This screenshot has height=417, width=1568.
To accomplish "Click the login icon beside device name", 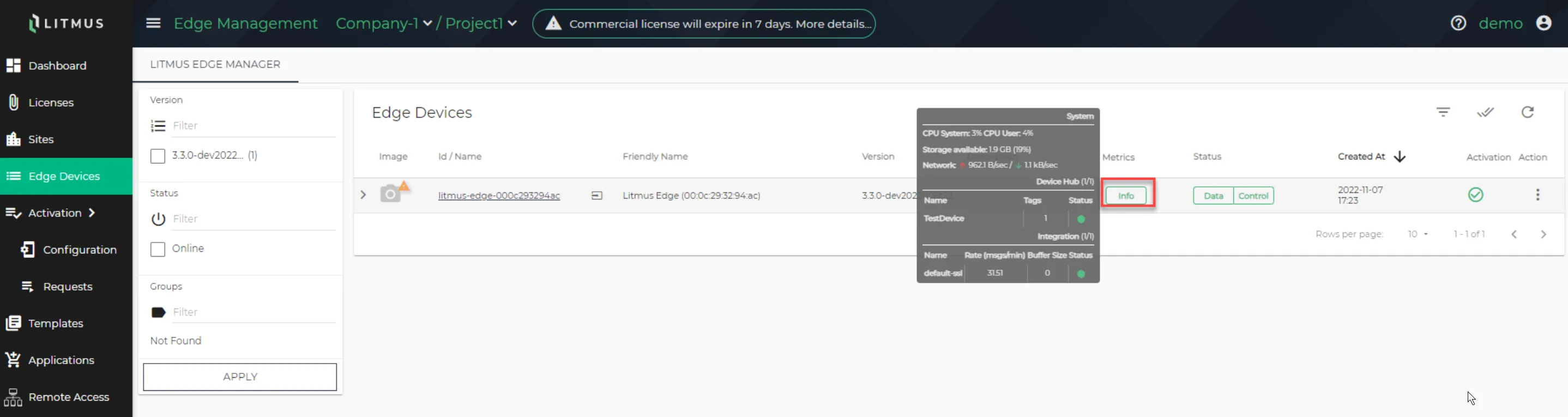I will click(596, 195).
